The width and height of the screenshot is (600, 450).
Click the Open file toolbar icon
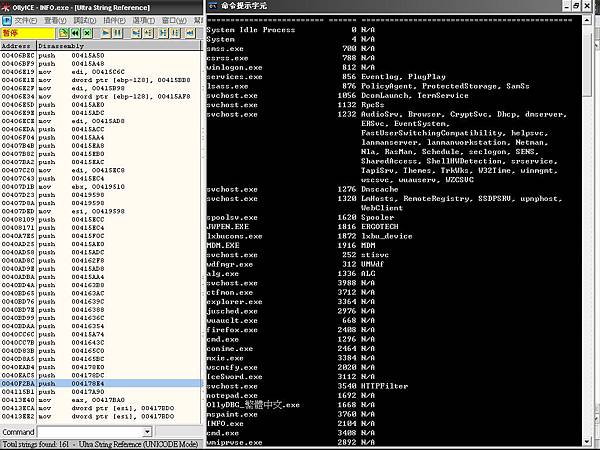click(64, 34)
